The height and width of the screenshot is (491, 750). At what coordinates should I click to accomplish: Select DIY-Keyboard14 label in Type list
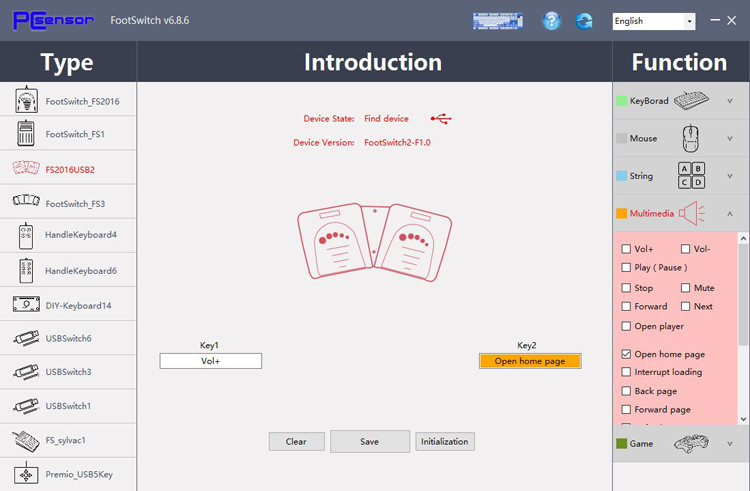78,306
